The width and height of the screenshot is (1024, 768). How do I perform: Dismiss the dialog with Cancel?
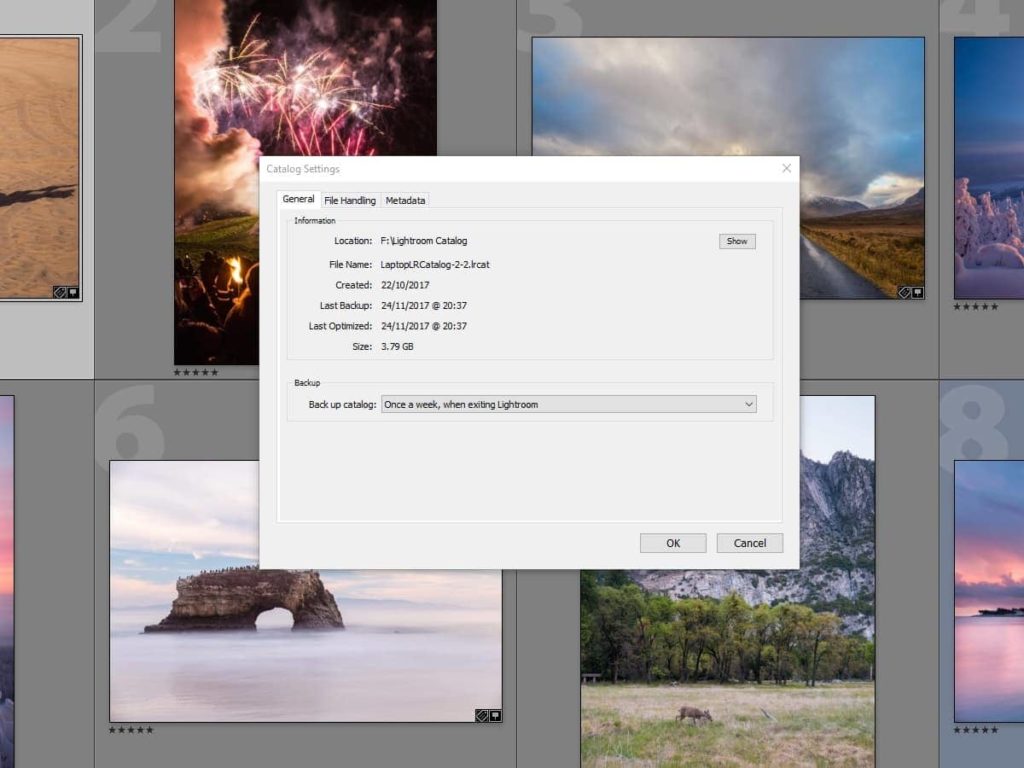tap(749, 542)
